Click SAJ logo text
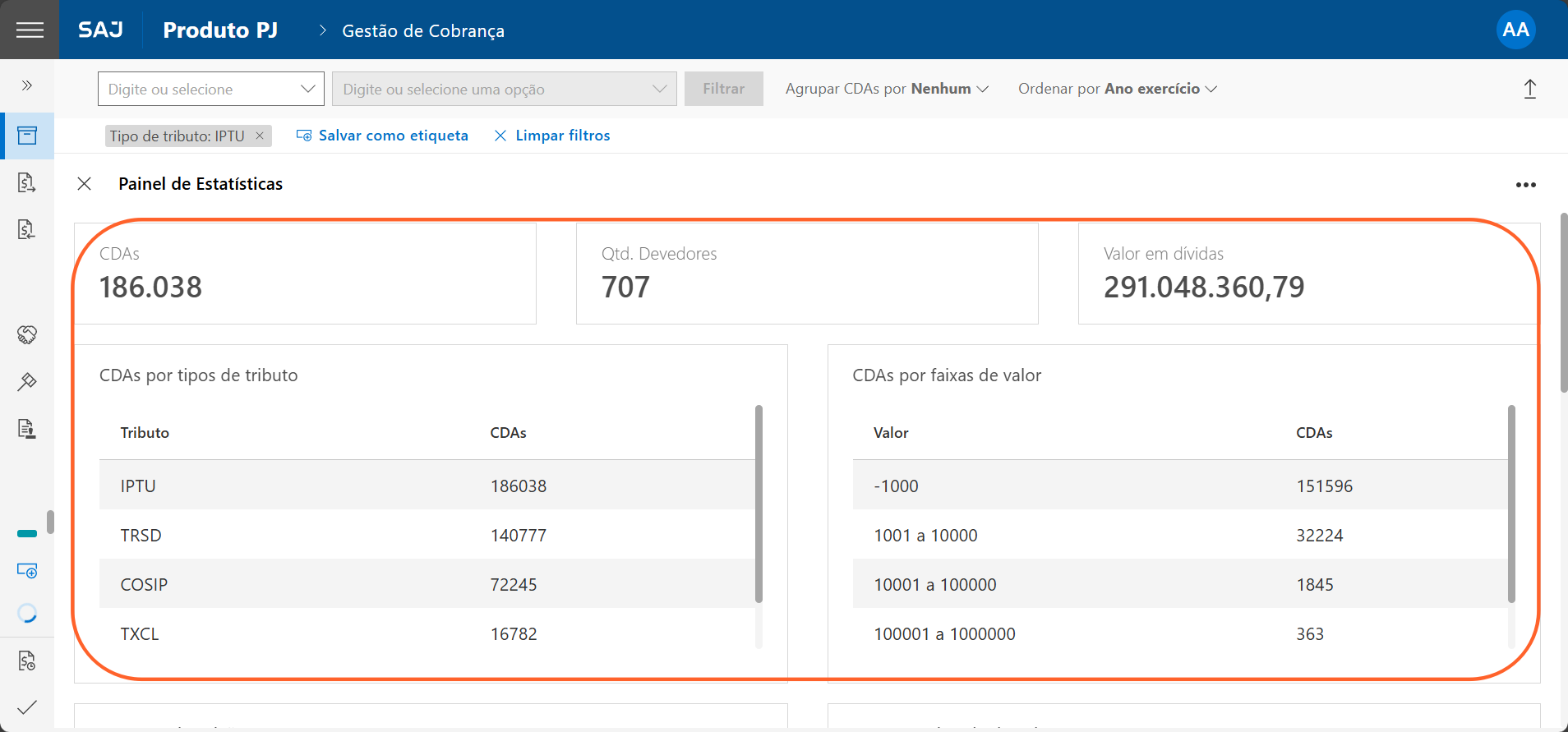 (100, 30)
